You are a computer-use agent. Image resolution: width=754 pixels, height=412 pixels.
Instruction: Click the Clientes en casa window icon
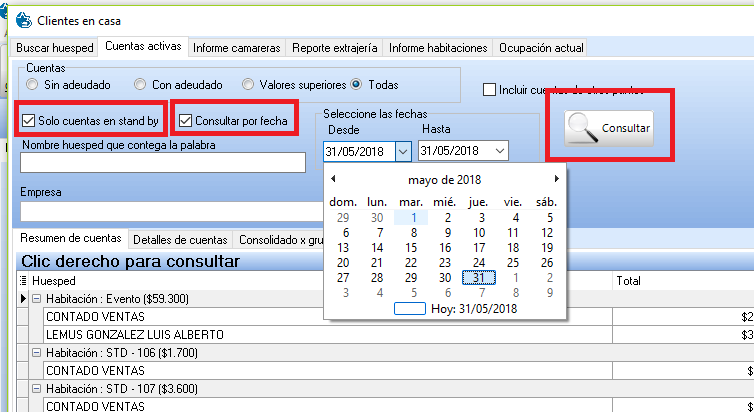click(x=22, y=20)
